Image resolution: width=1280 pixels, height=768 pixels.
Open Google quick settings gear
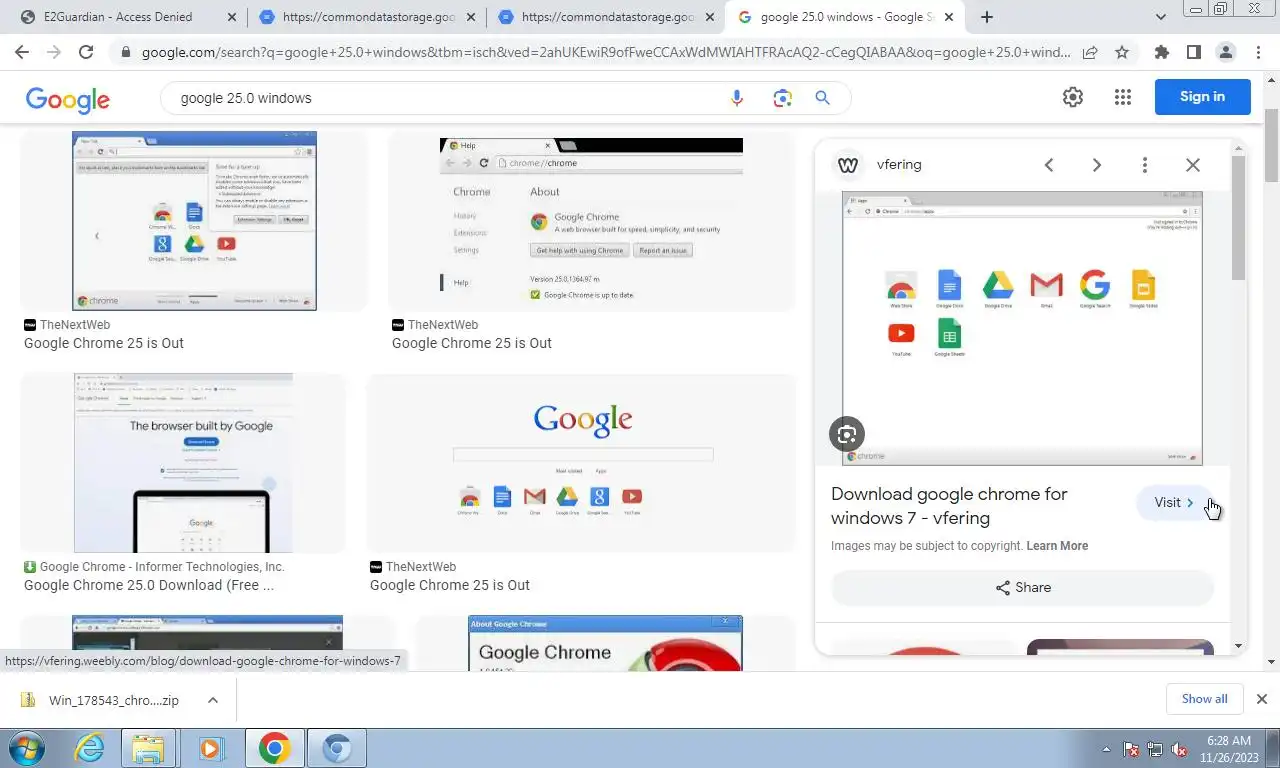(1073, 97)
